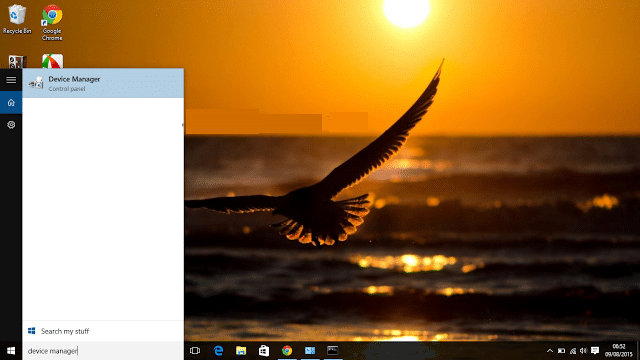The width and height of the screenshot is (640, 360).
Task: Open the network tray icon
Action: click(573, 351)
